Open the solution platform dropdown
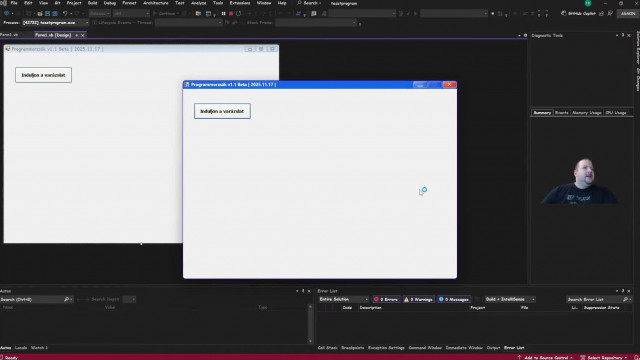Screen dimensions: 640x360 (x=131, y=13)
